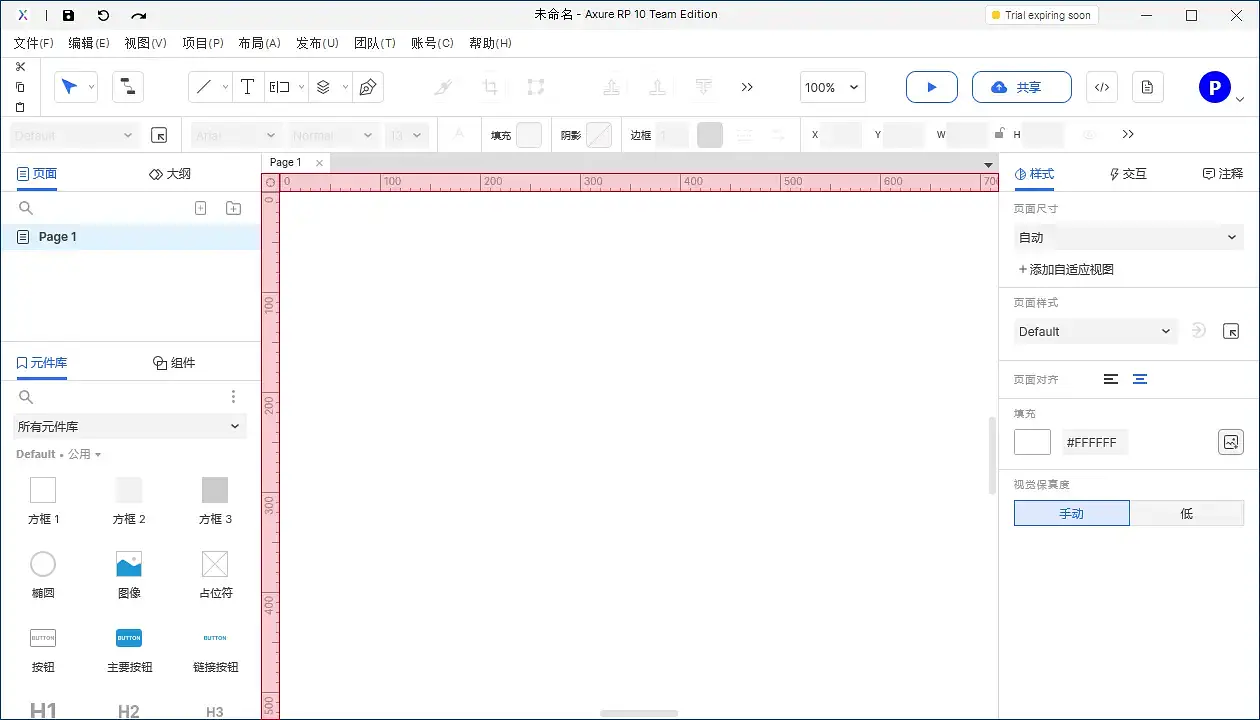The image size is (1260, 720).
Task: Select the connector/flow tool
Action: pos(128,87)
